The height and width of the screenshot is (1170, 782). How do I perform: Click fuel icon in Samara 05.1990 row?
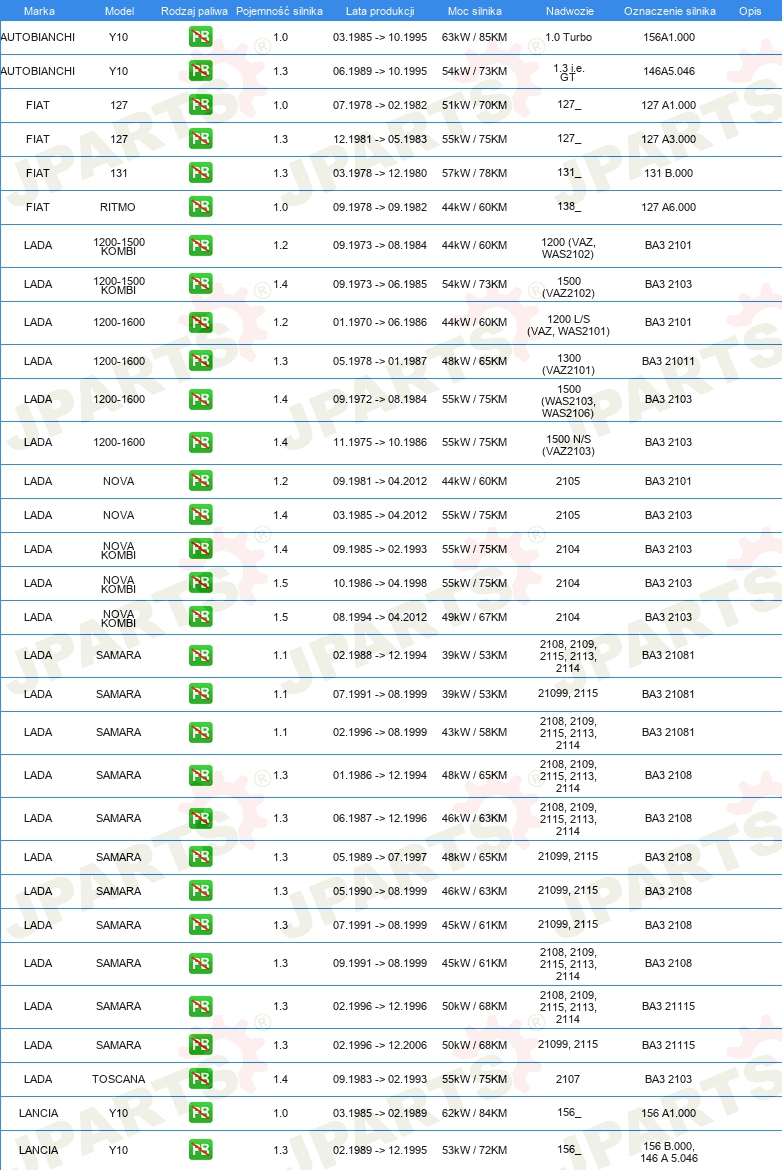(x=201, y=891)
